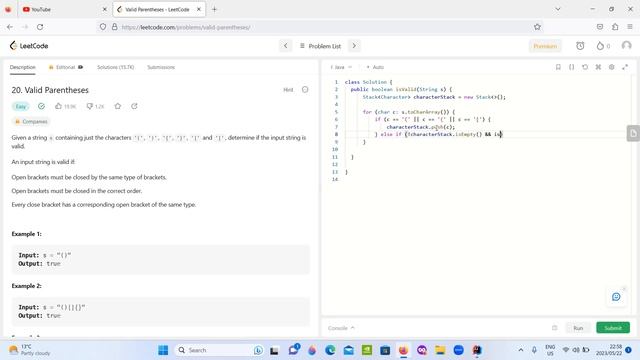Viewport: 640px width, 360px height.
Task: Open the Problem List
Action: (x=320, y=46)
